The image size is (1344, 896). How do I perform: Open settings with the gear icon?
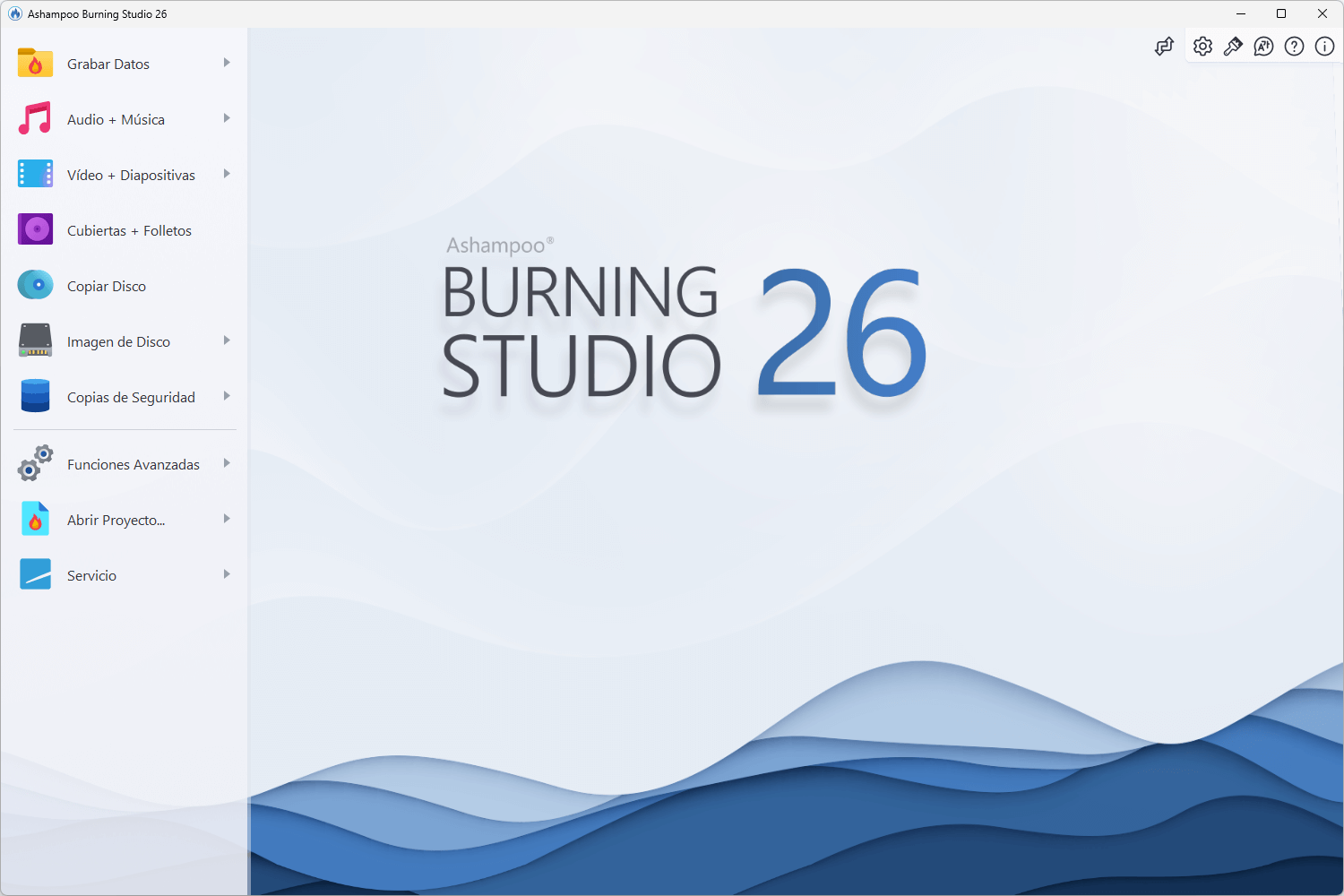1202,47
